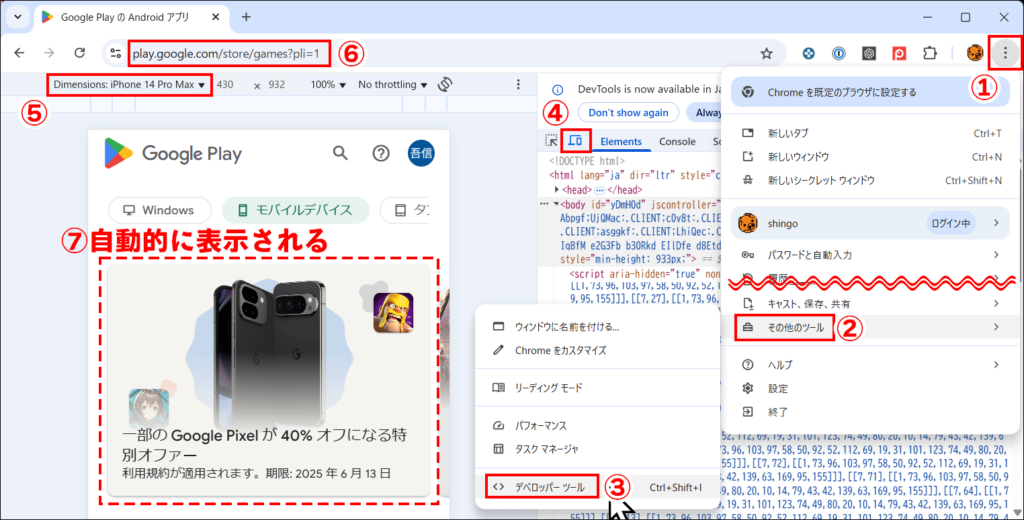Click the Chrome profile avatar icon
The image size is (1024, 520).
click(x=975, y=54)
